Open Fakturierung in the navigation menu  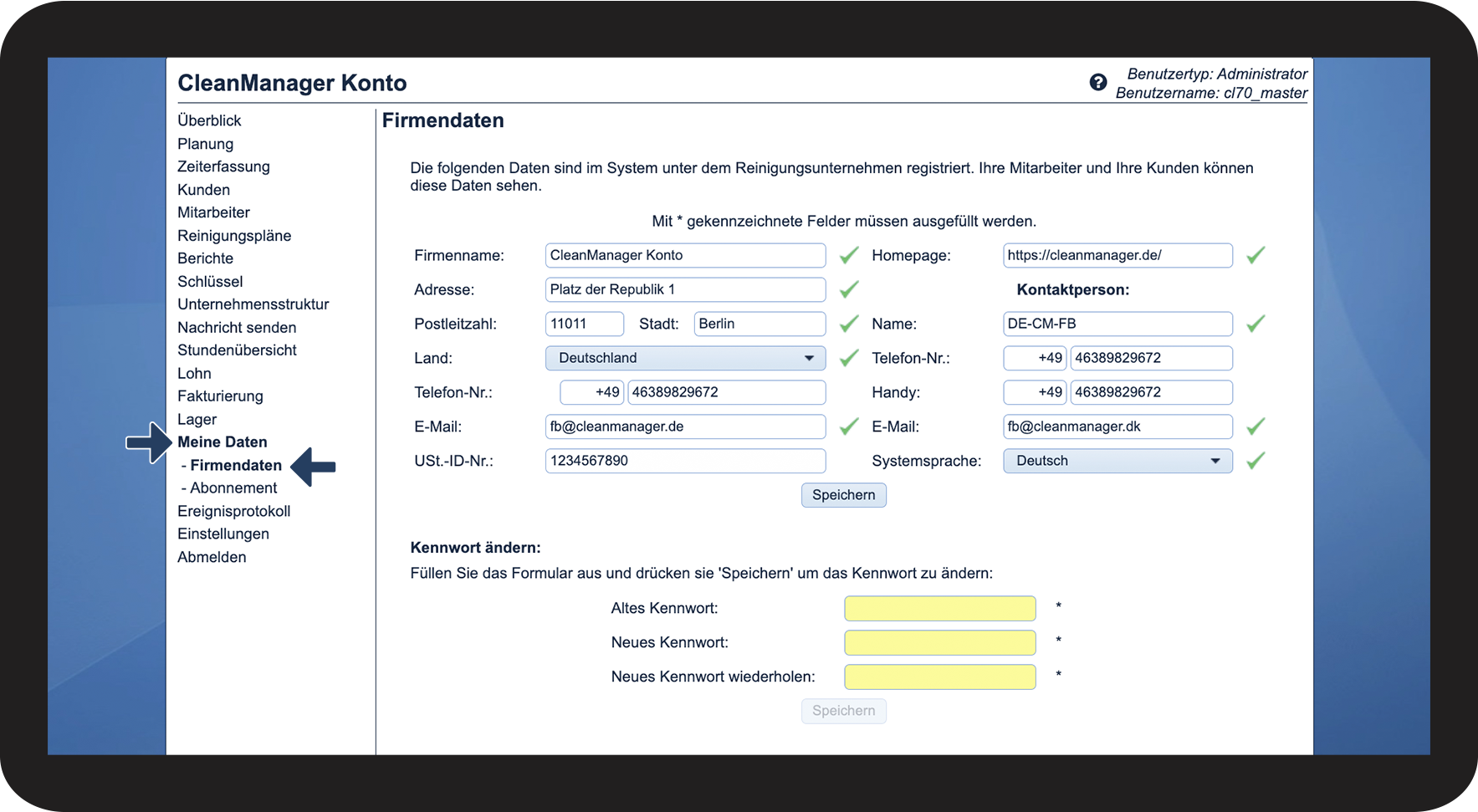pyautogui.click(x=220, y=396)
